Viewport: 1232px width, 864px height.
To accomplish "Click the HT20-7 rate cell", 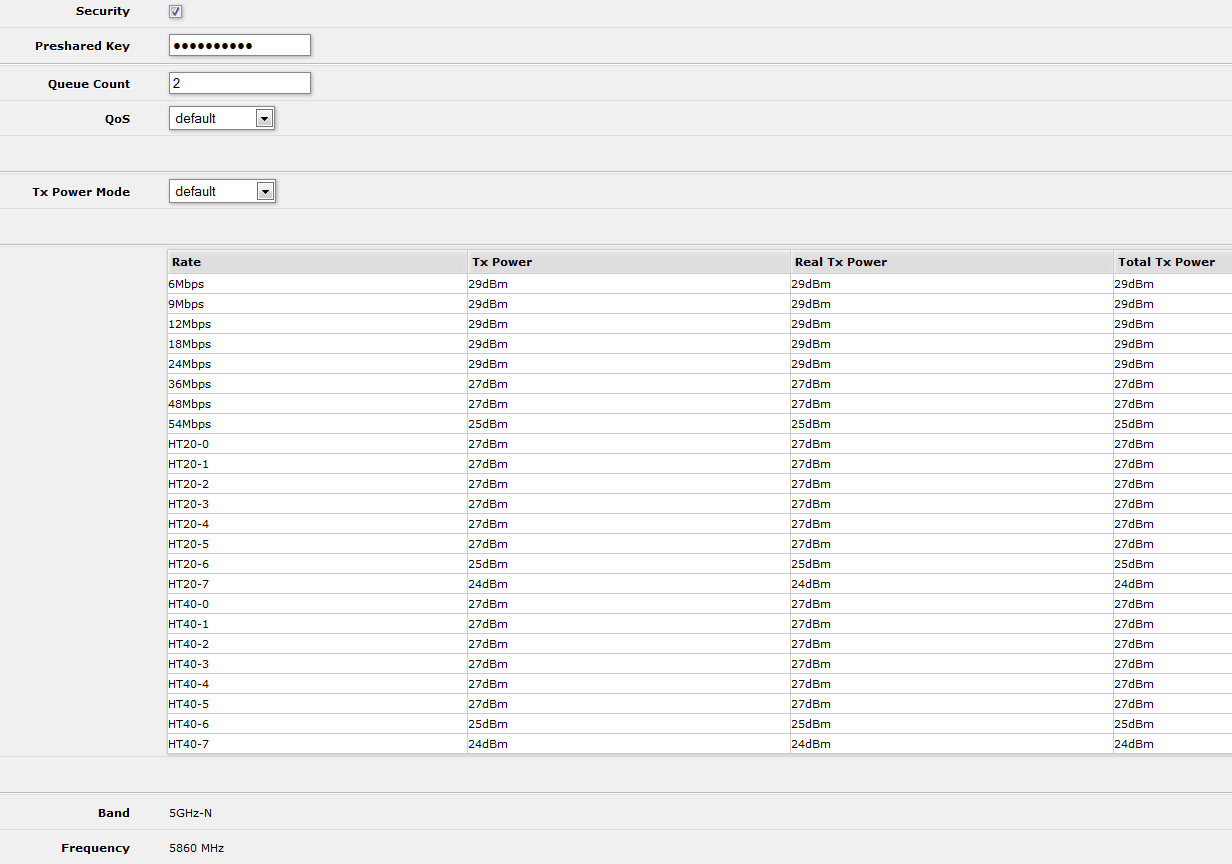I will click(x=317, y=584).
